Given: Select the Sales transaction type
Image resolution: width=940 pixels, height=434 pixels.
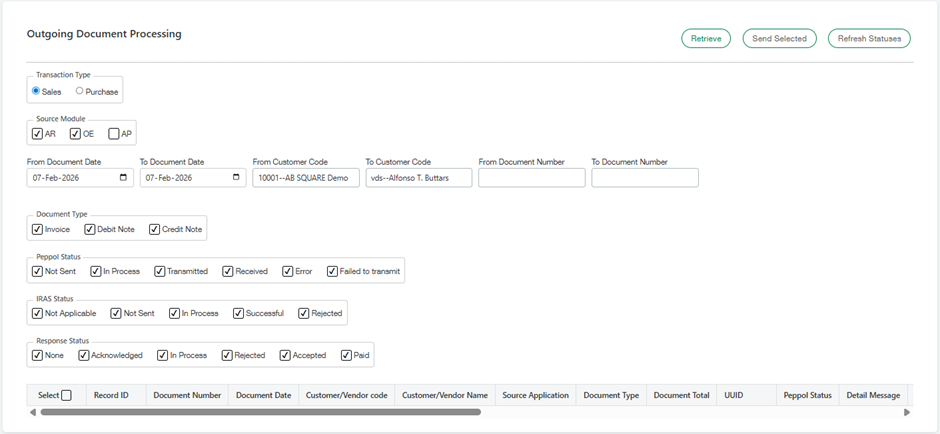Looking at the screenshot, I should pyautogui.click(x=37, y=91).
